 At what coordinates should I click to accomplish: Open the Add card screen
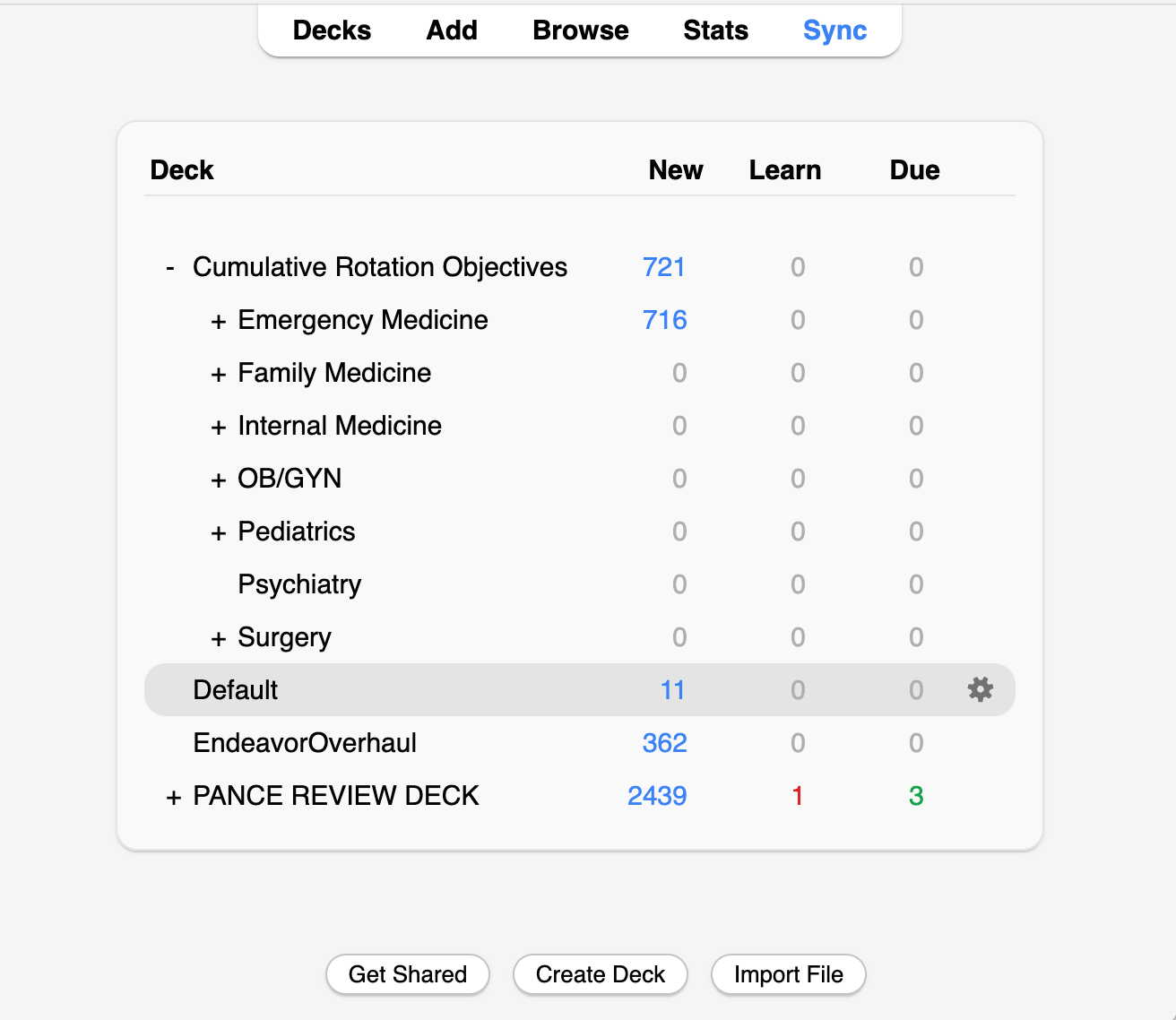(452, 30)
